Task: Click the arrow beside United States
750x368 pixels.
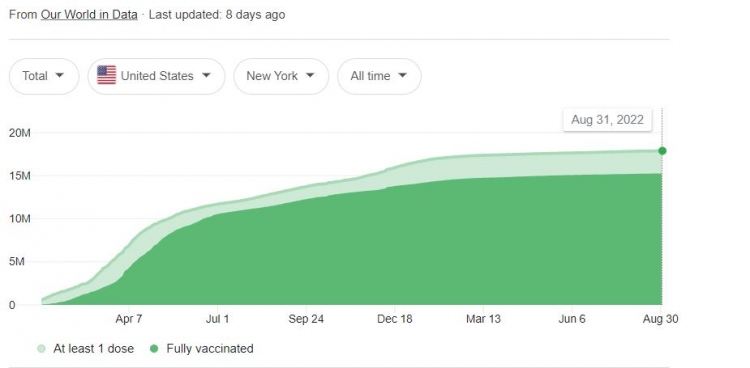Action: [x=206, y=76]
